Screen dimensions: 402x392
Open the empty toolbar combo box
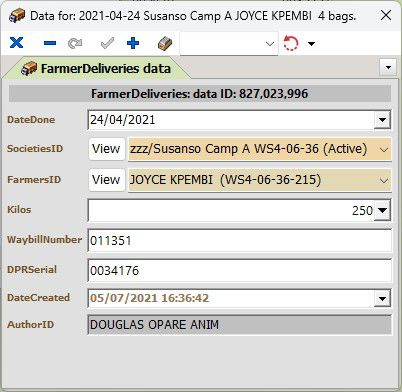229,43
